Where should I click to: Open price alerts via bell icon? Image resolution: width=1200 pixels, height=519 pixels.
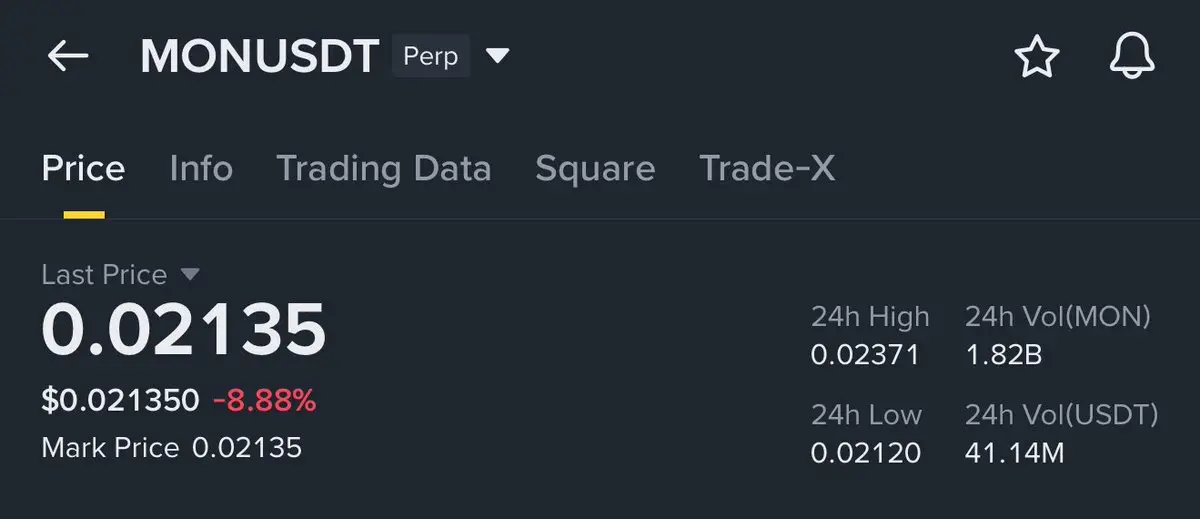point(1132,57)
